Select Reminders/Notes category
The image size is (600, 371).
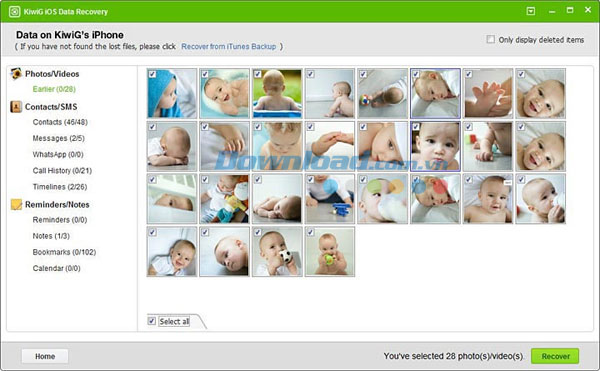point(57,205)
